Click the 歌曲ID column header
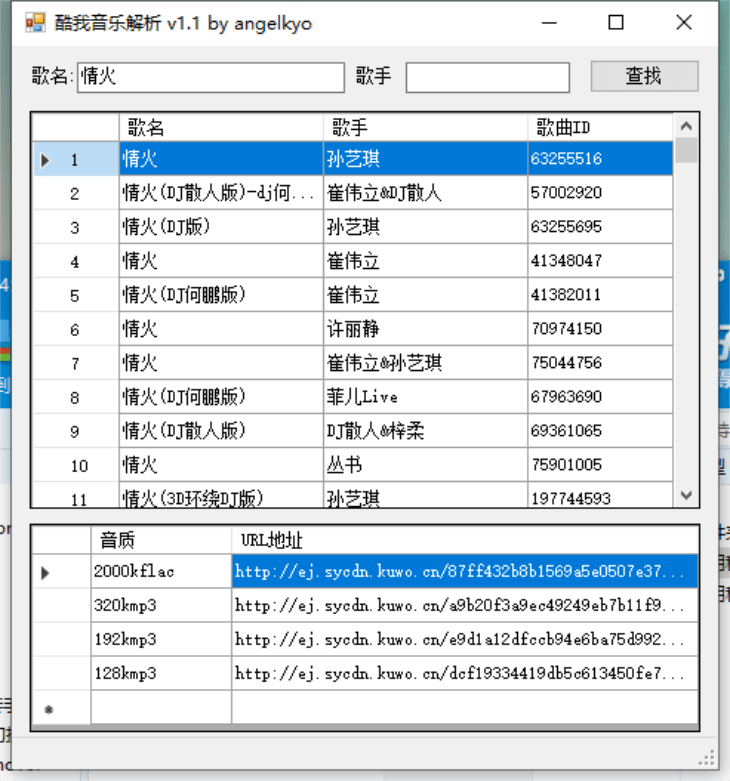 pos(600,128)
